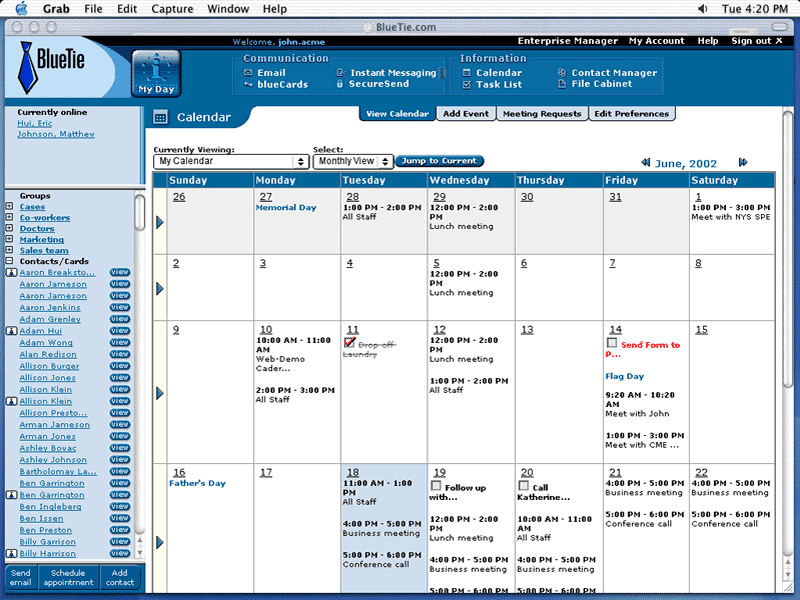Click the volume speaker icon in menu bar
This screenshot has width=800, height=600.
tap(703, 9)
